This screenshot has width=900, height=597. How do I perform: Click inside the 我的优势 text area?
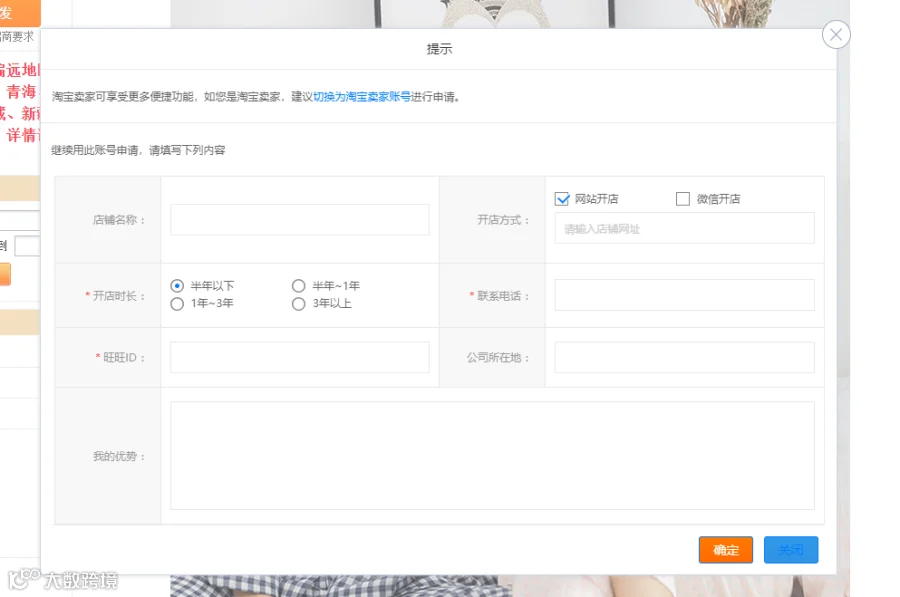click(x=492, y=456)
